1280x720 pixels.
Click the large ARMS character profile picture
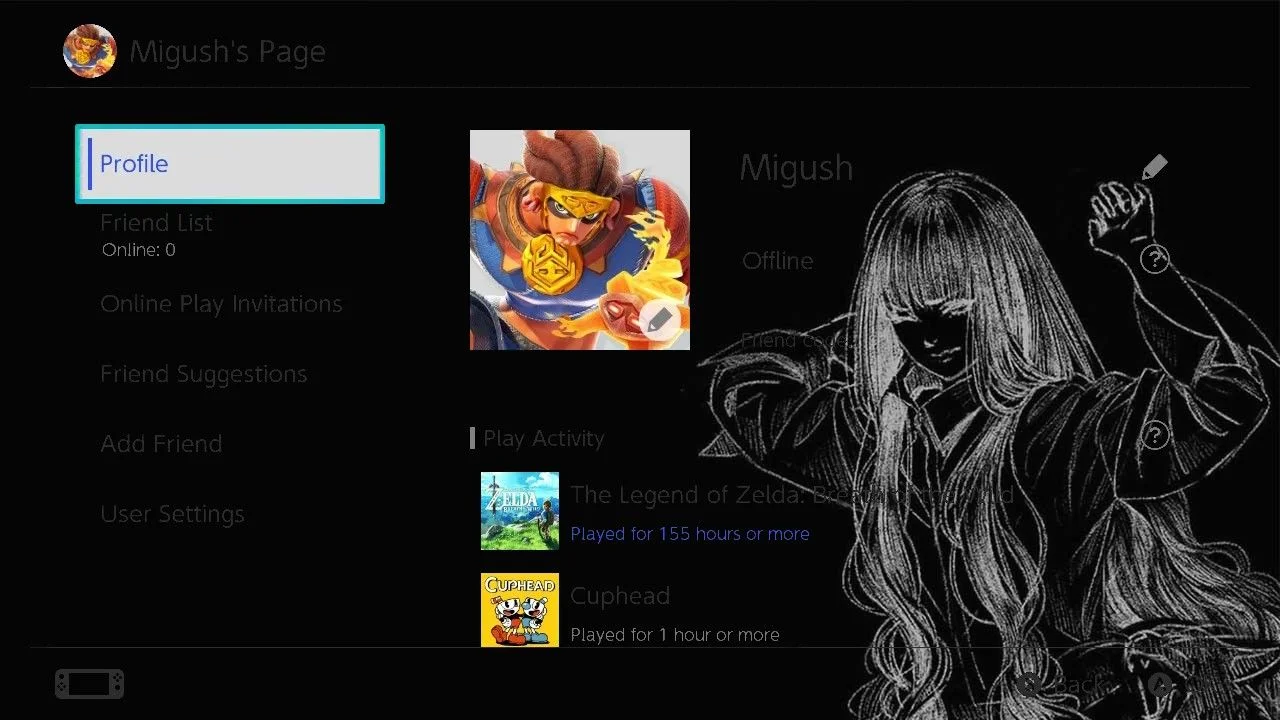[x=580, y=240]
